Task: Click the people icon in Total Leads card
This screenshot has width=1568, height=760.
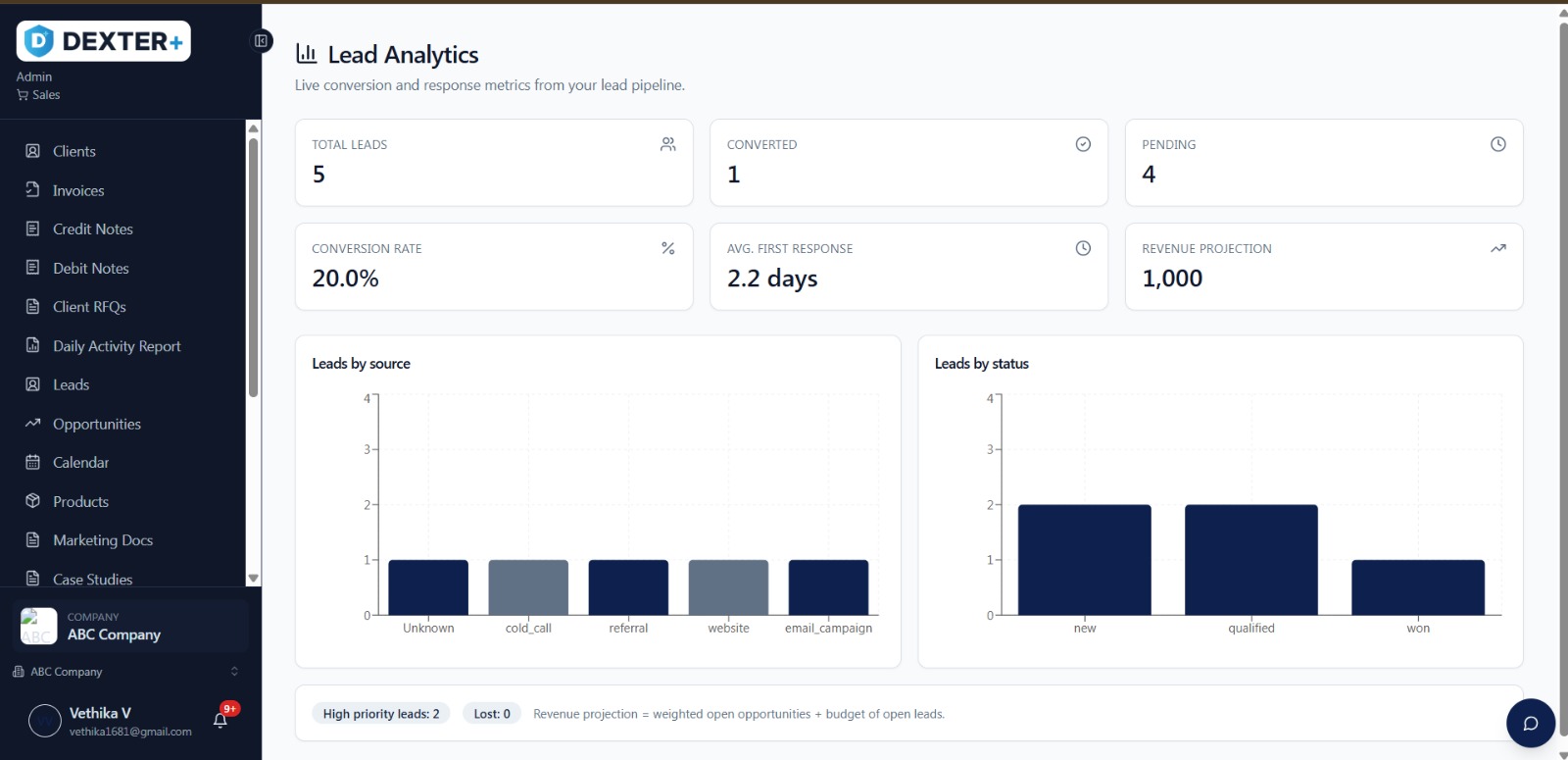Action: 668,144
